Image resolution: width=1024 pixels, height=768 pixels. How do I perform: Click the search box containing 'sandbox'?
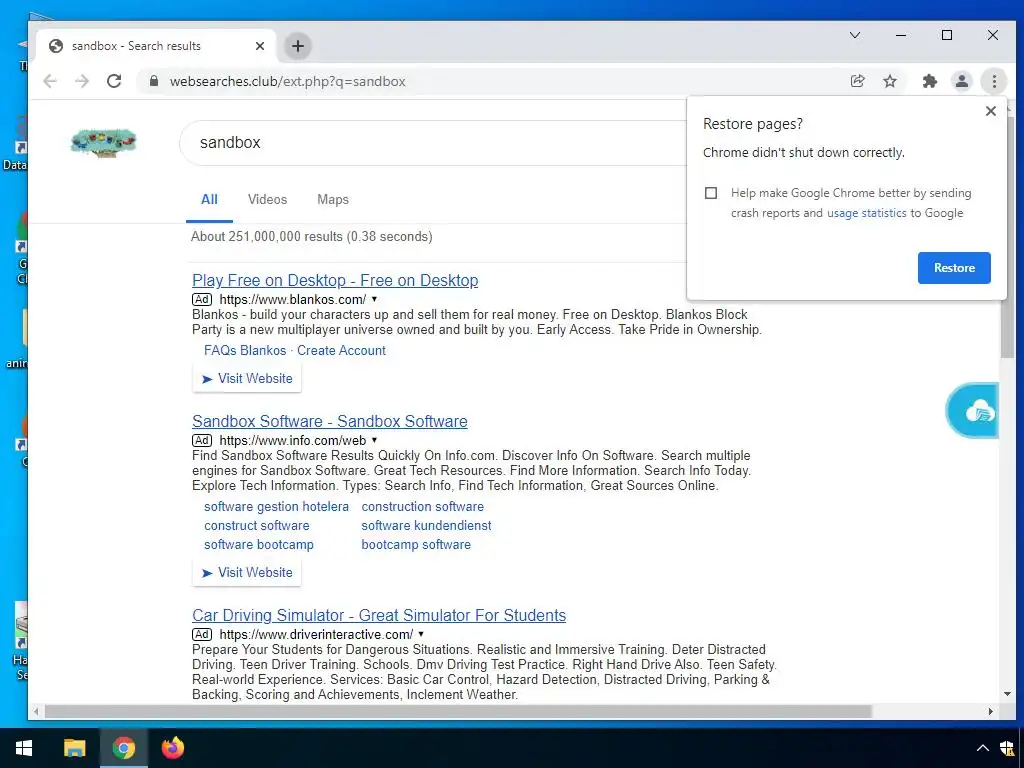[x=434, y=142]
